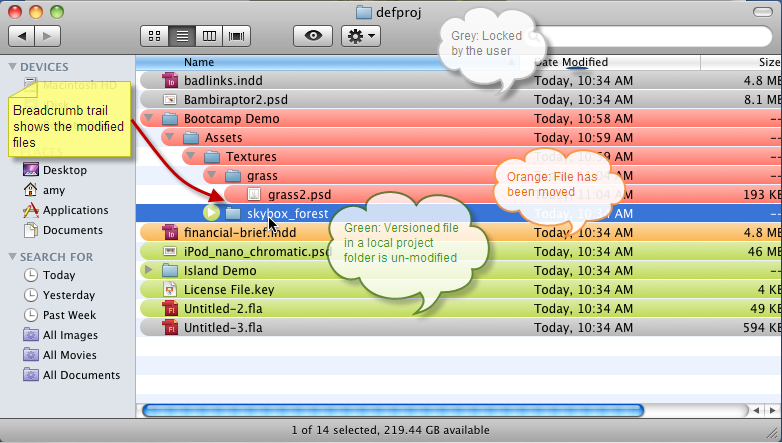
Task: Expand the Island Demo folder
Action: (148, 270)
